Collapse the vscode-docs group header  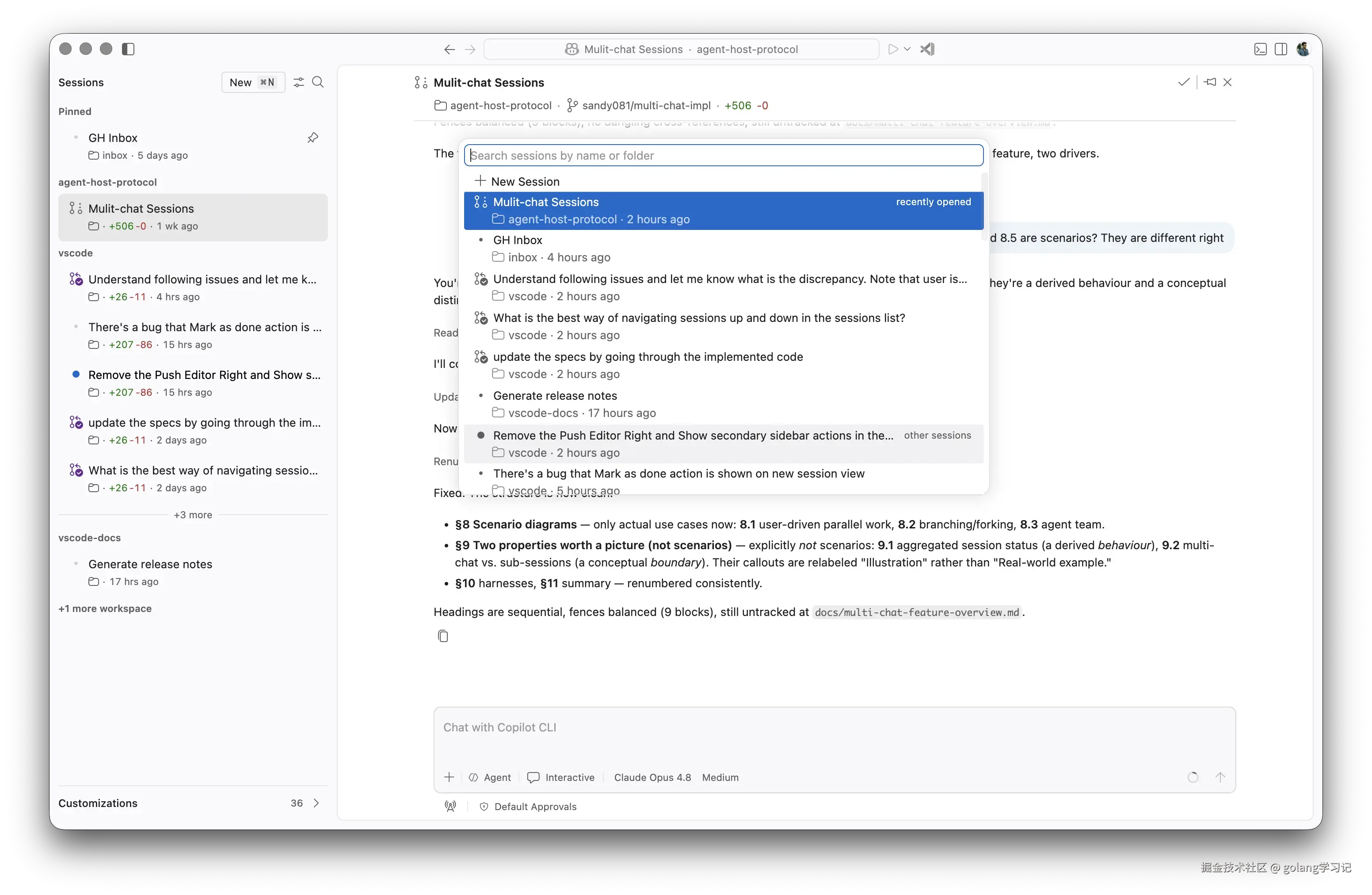90,538
